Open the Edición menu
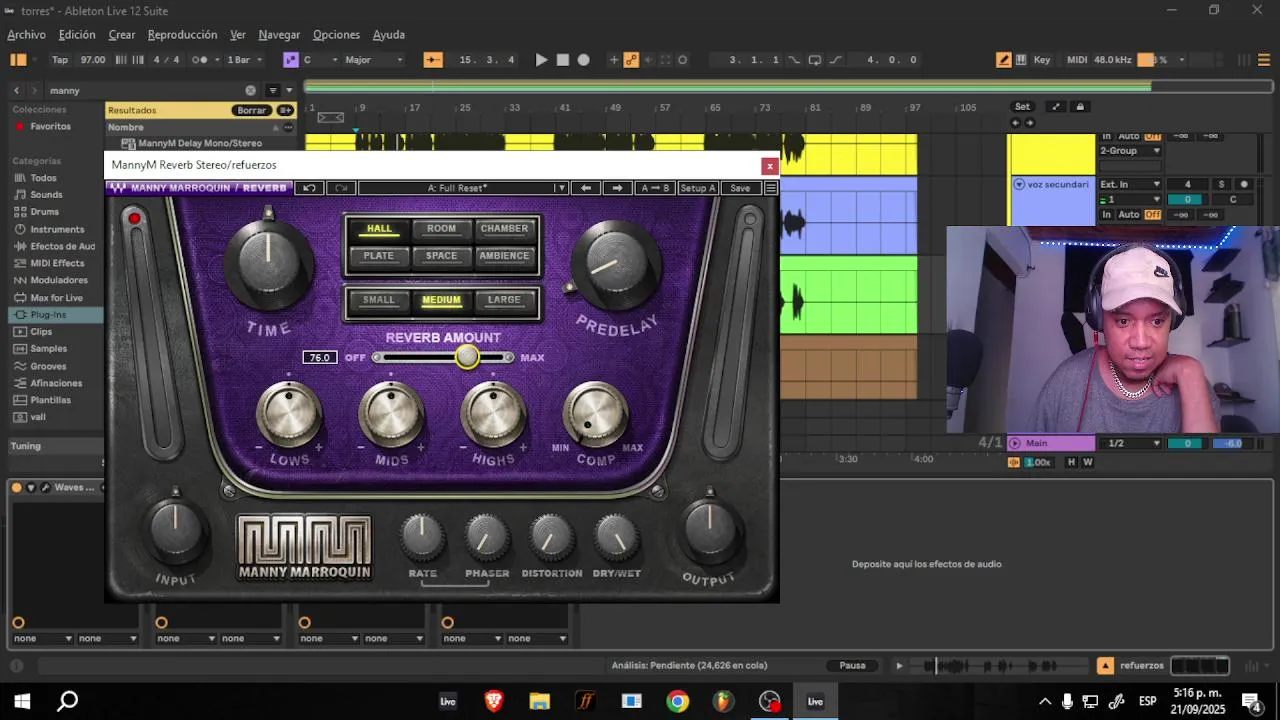Screen dimensions: 1280x720 (77, 35)
